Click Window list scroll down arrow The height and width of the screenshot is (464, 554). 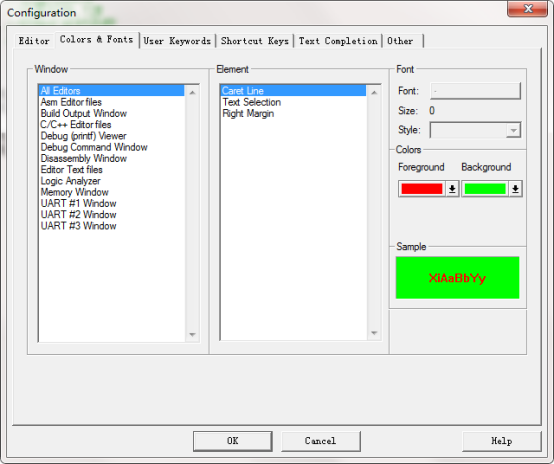[192, 334]
